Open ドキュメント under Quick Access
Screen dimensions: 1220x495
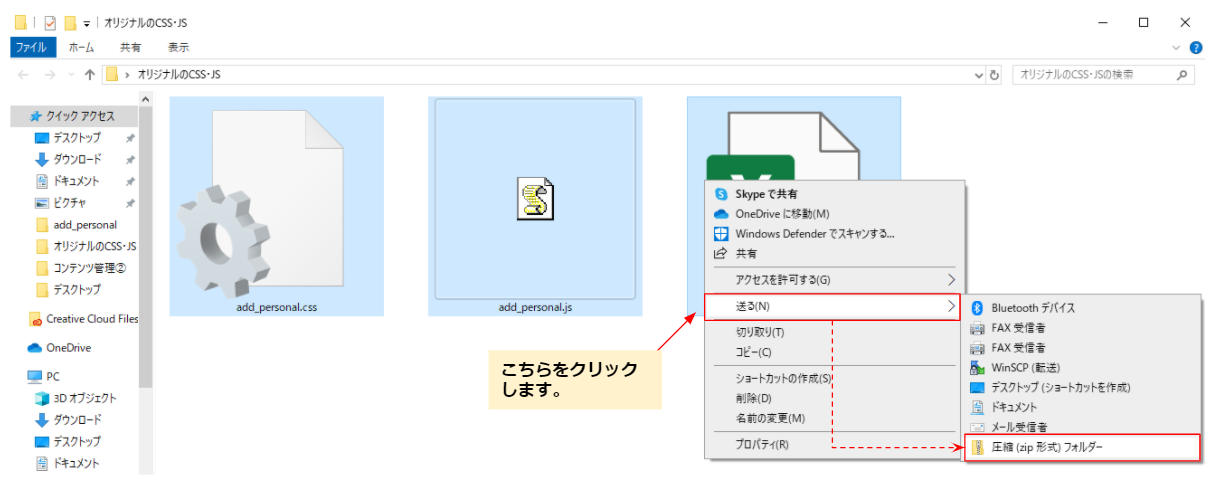(66, 182)
